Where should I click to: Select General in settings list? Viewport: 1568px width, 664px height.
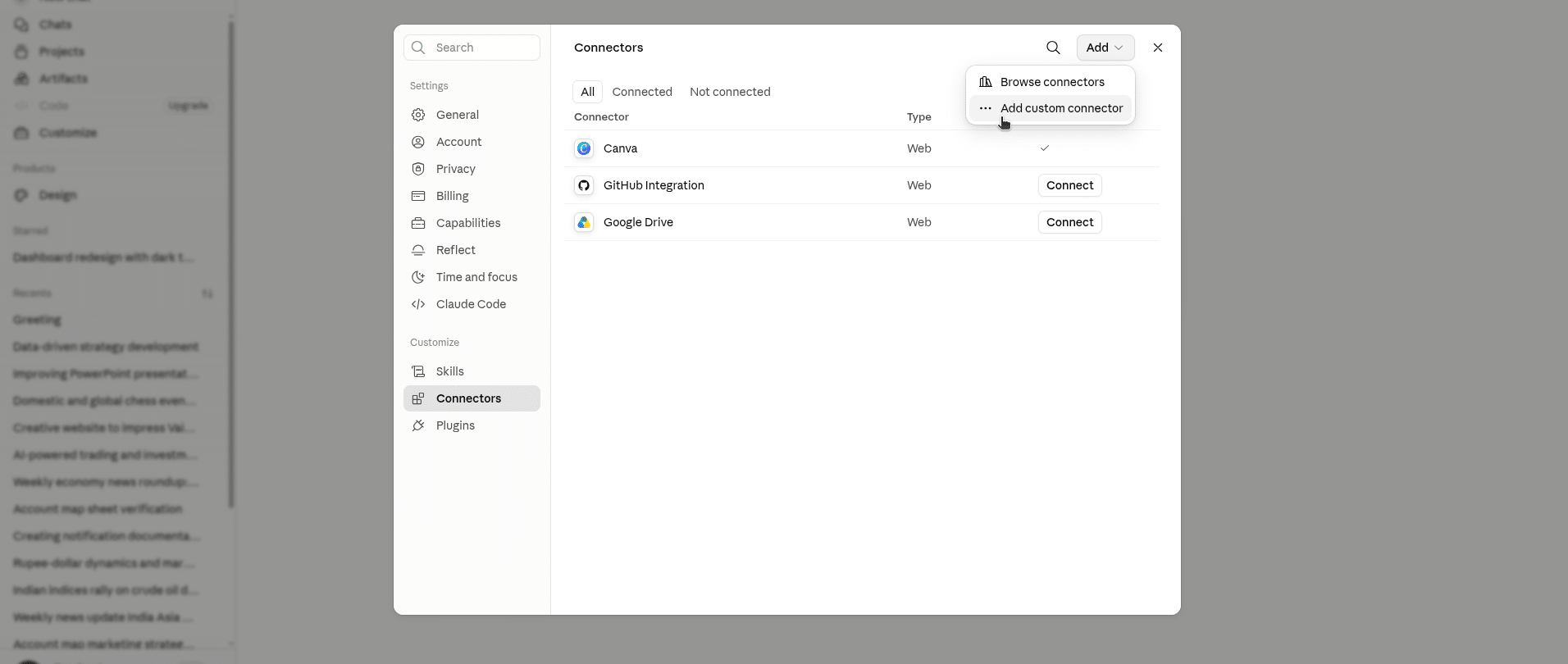pyautogui.click(x=458, y=115)
